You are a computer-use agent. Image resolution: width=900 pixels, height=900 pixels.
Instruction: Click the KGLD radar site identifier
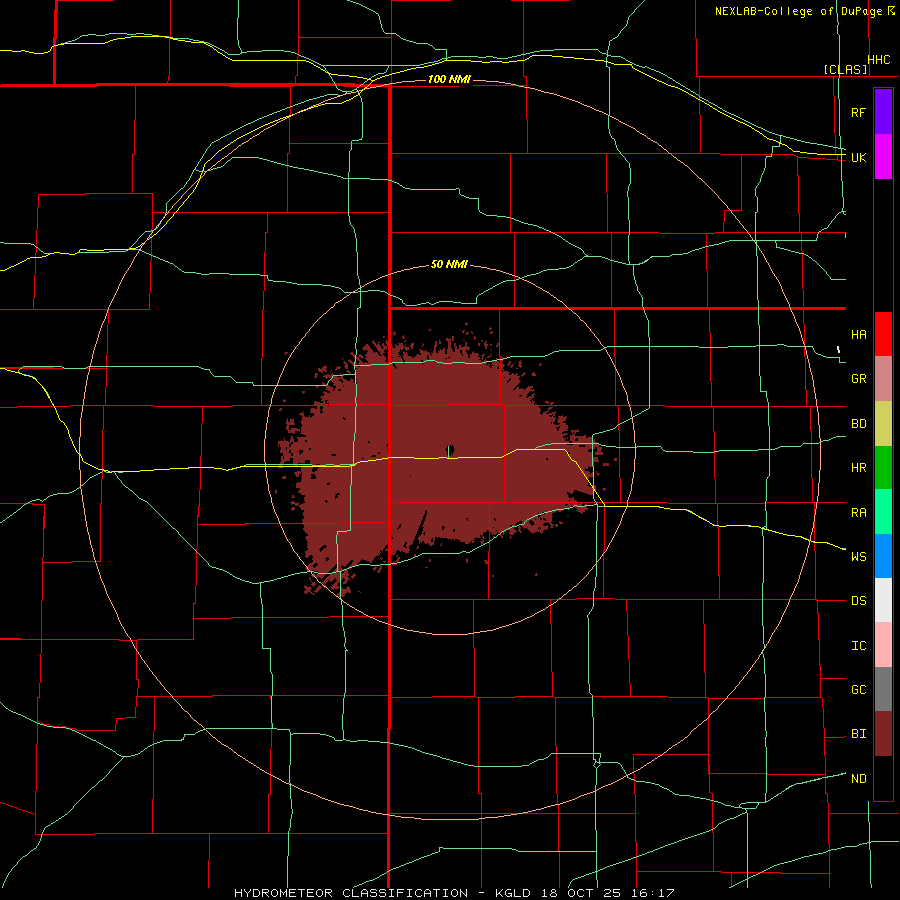(514, 893)
